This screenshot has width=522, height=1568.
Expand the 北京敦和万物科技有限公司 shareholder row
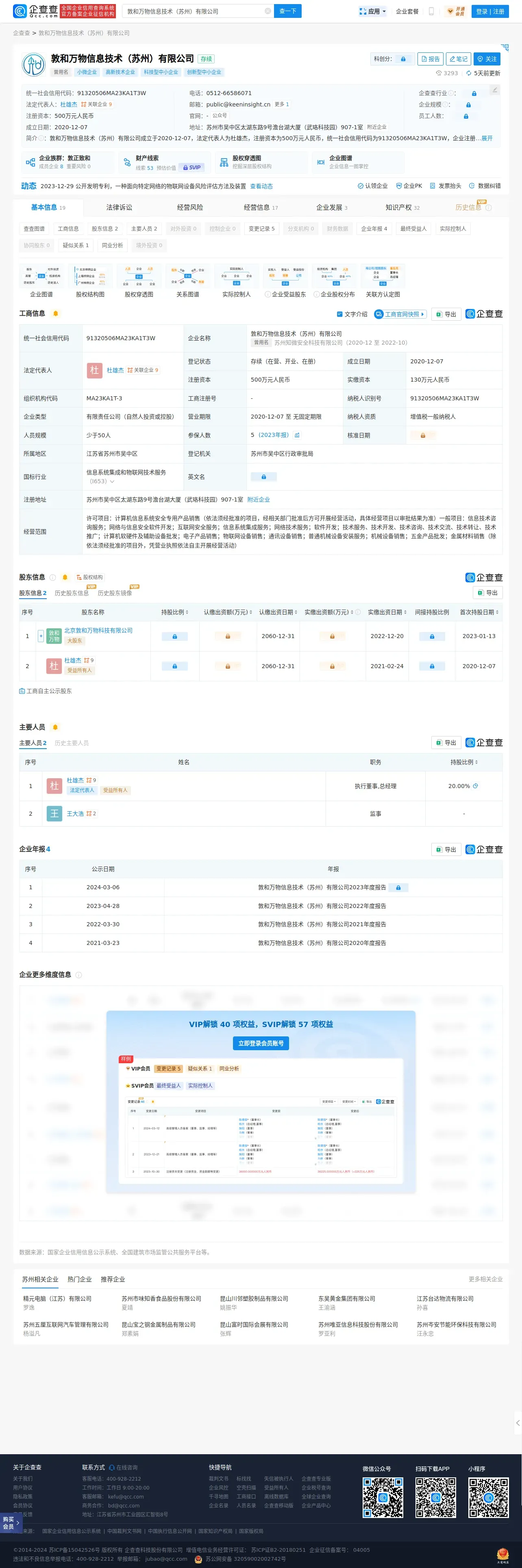[x=41, y=636]
